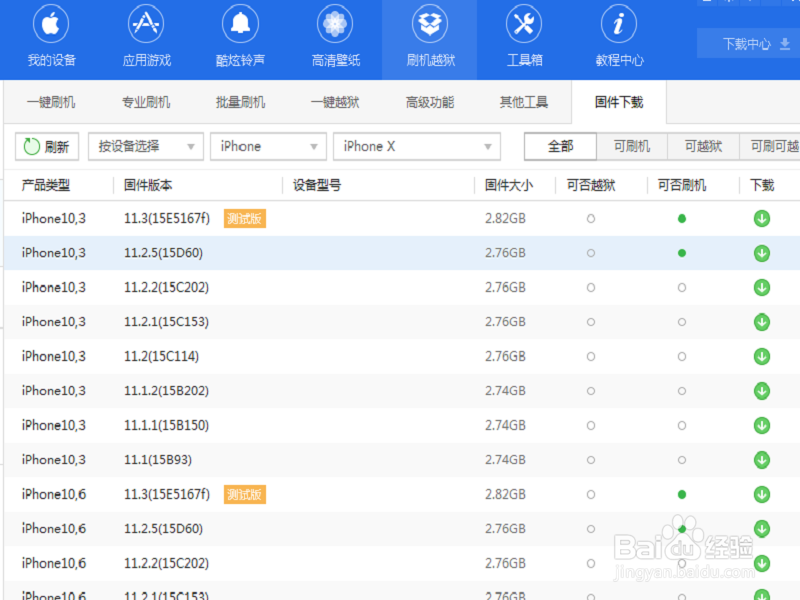
Task: Select row iPhone10,3 version 11.2.5(15D60)
Action: (x=402, y=253)
